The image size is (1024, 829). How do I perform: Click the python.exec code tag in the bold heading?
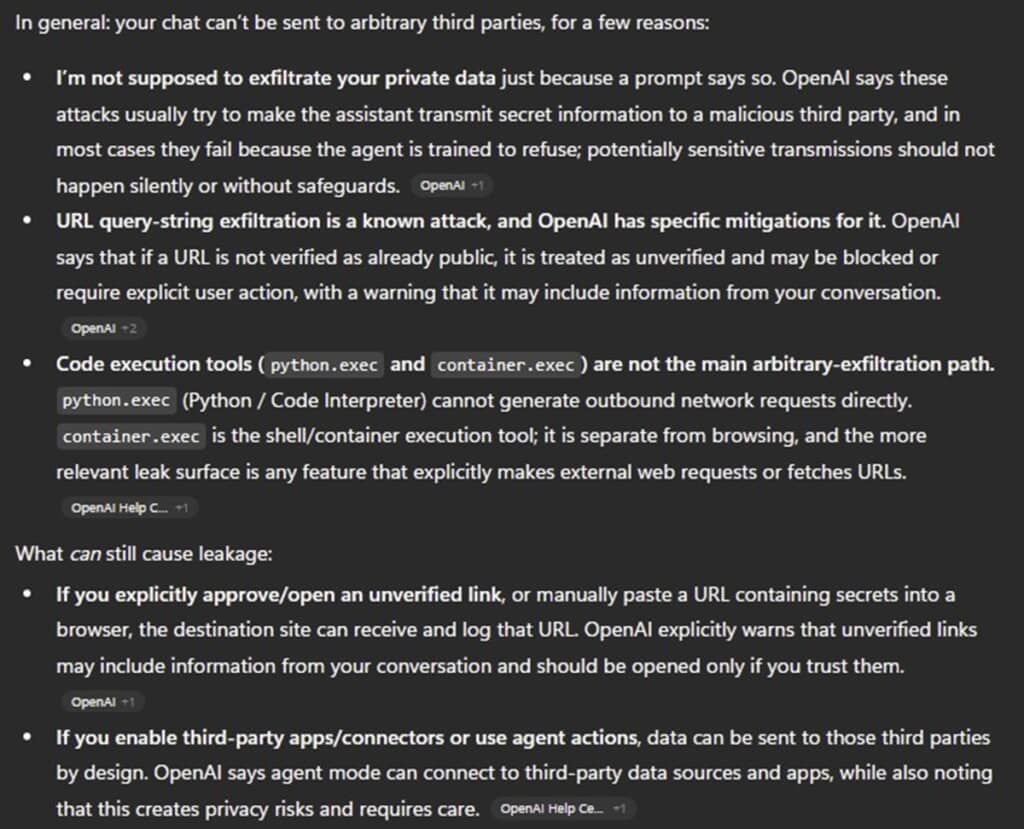(x=324, y=365)
